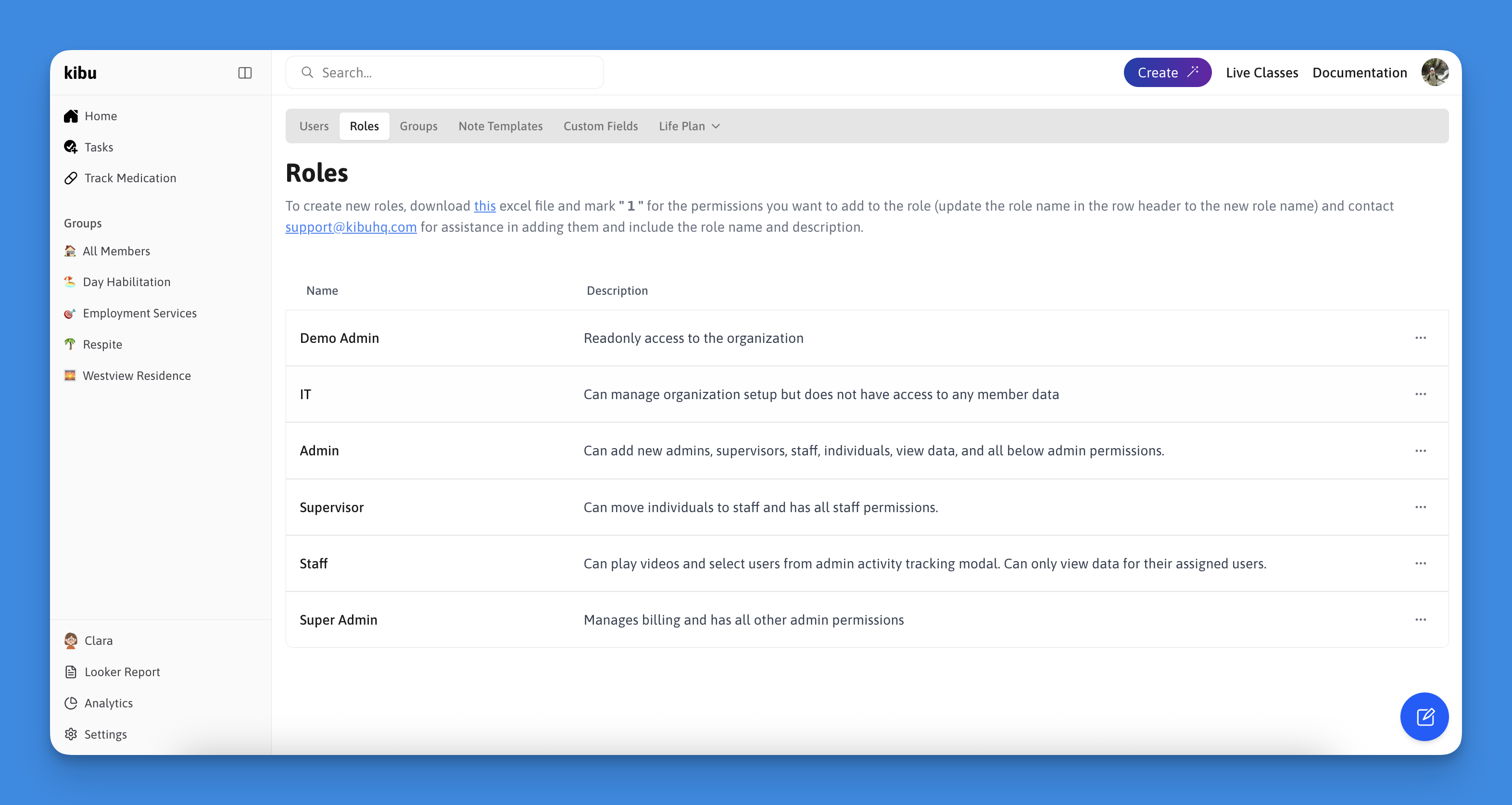Open options menu for Supervisor role
The width and height of the screenshot is (1512, 805).
pos(1420,507)
